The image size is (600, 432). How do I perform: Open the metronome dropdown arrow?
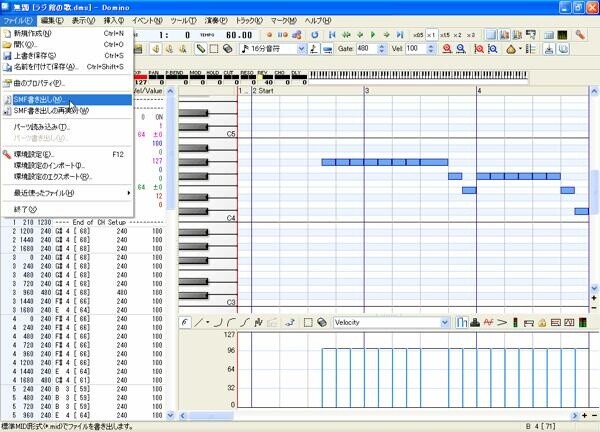[520, 49]
